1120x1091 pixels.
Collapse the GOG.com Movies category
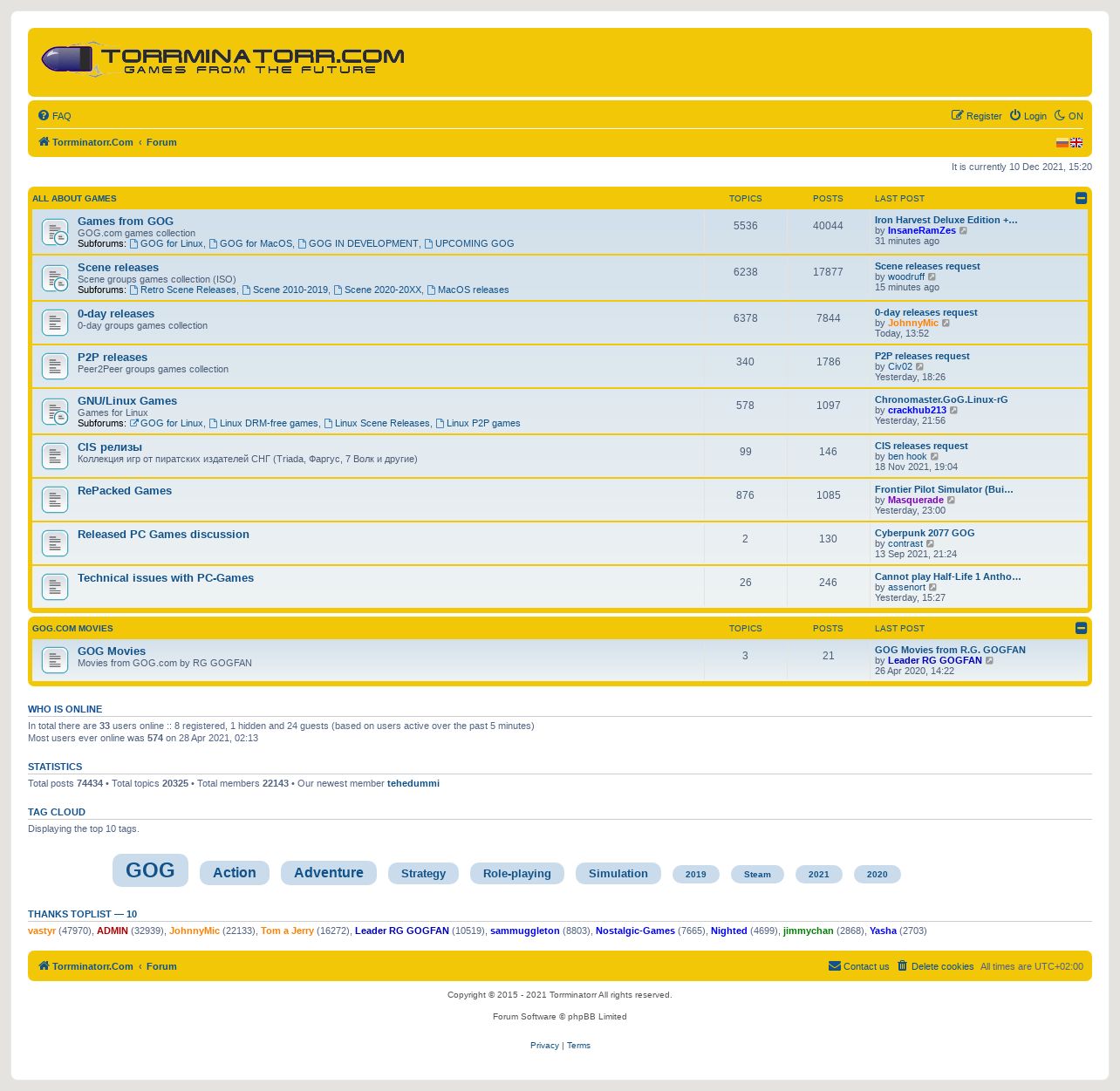[1082, 628]
